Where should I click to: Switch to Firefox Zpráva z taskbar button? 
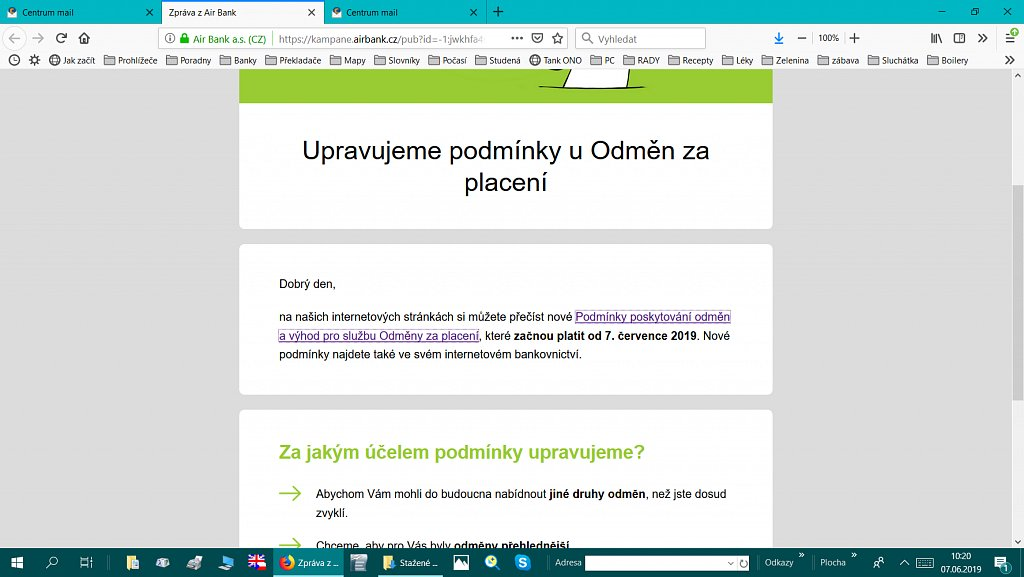point(310,563)
